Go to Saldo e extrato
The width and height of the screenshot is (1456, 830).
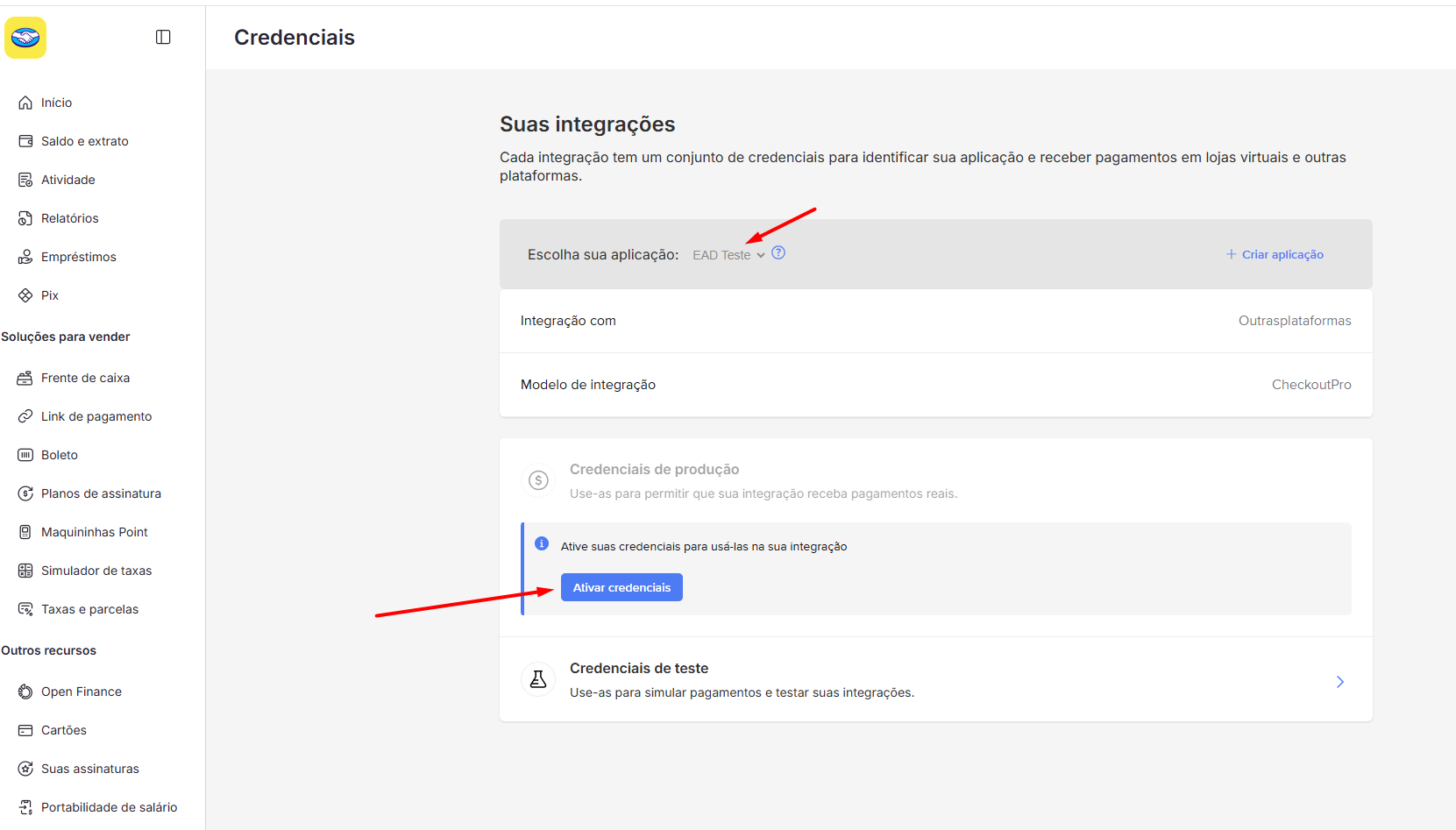pos(85,141)
